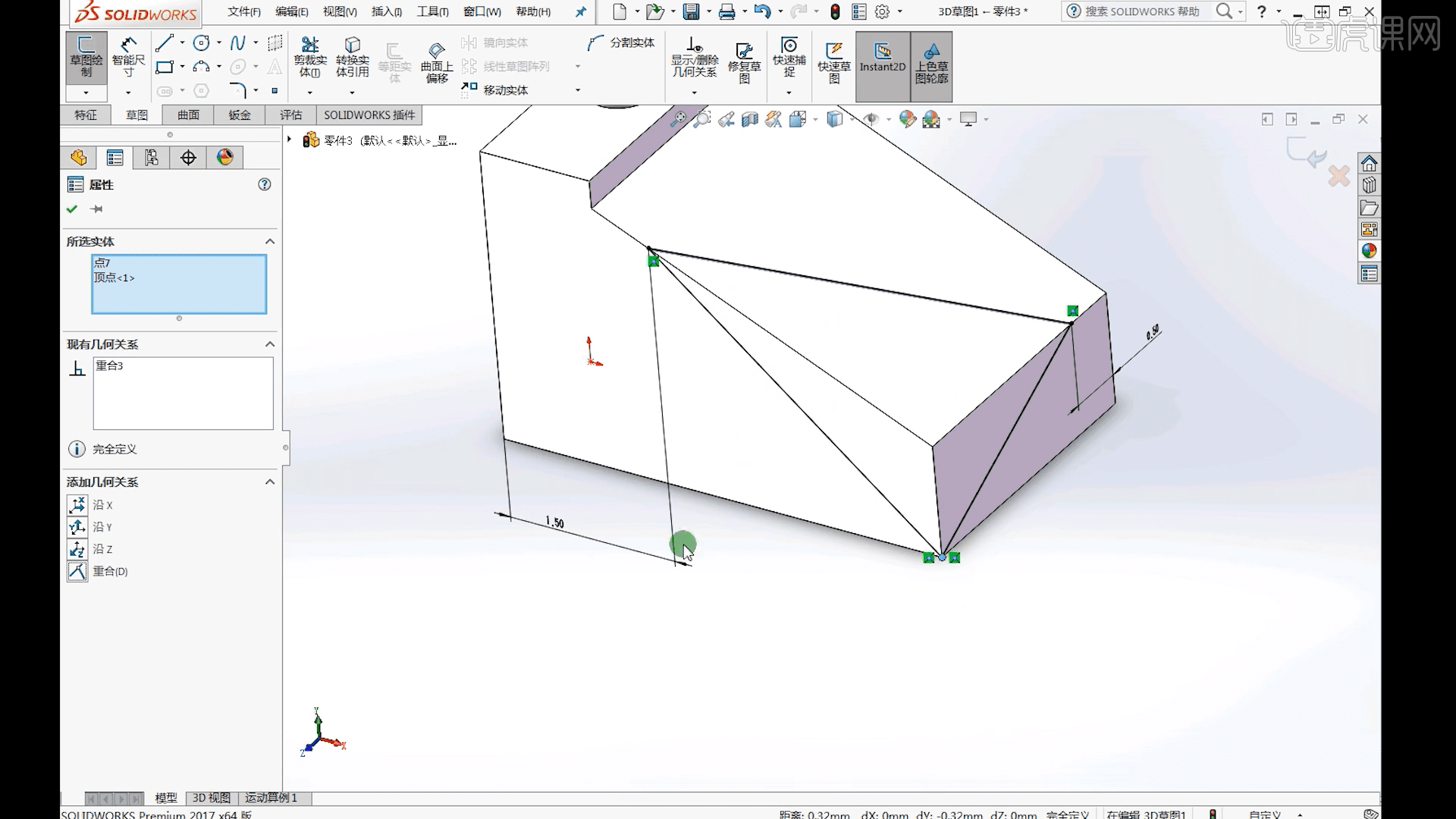Viewport: 1456px width, 819px height.
Task: Toggle Hide/Show Items eye icon
Action: (x=871, y=119)
